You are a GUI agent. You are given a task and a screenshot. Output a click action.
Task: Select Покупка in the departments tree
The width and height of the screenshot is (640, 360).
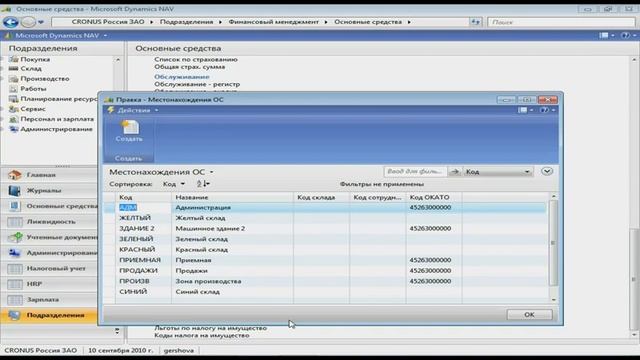click(x=35, y=59)
